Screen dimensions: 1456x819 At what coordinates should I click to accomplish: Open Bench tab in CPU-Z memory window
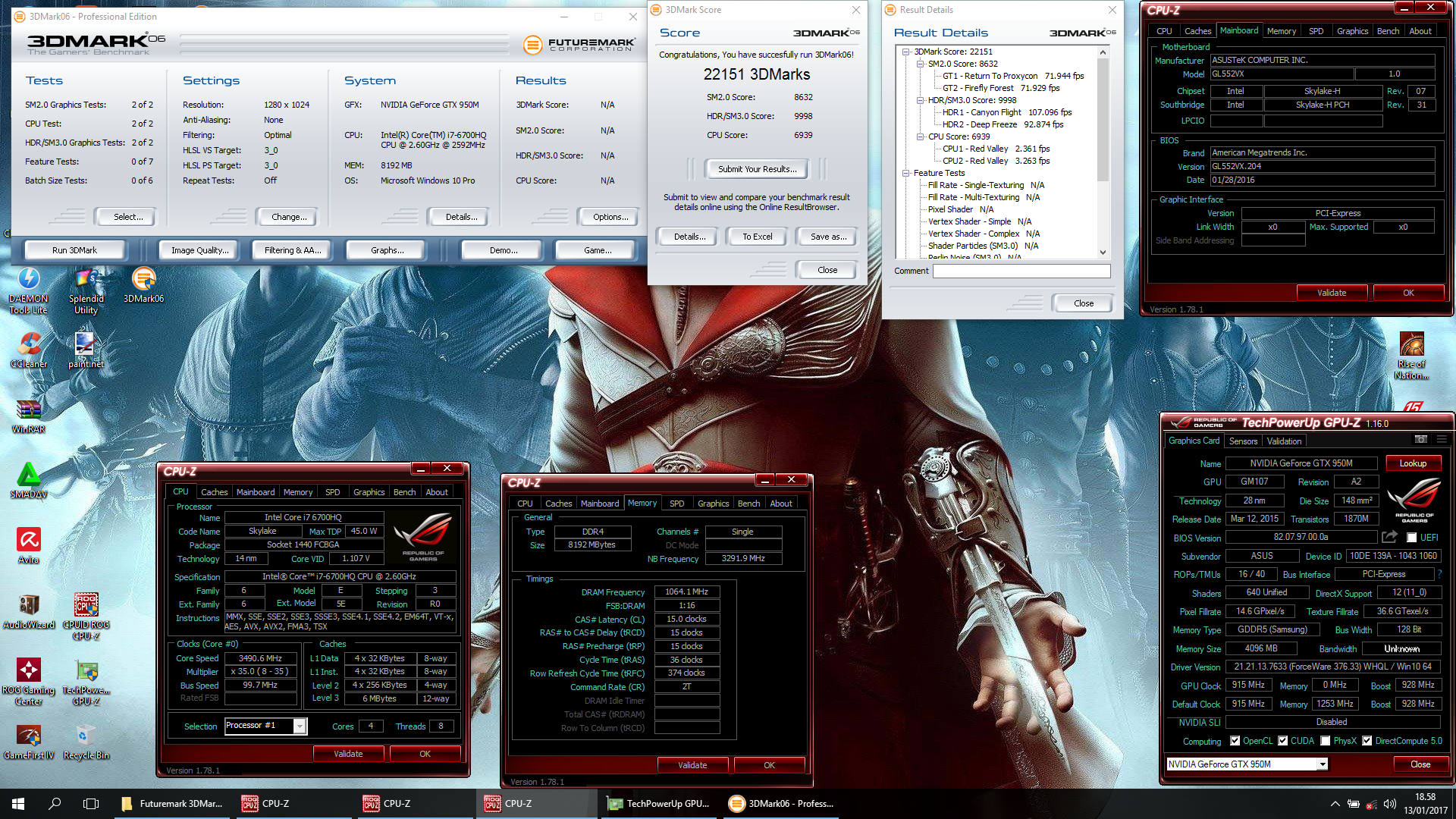748,504
